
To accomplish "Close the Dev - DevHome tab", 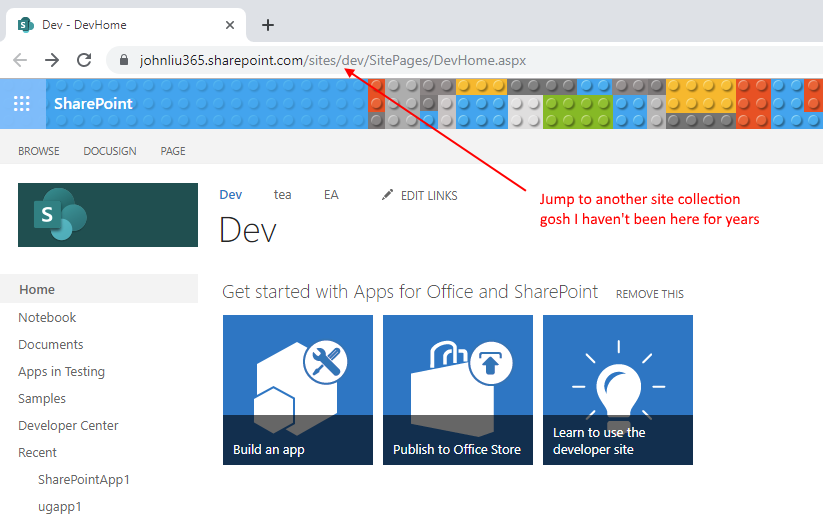I will (x=231, y=25).
